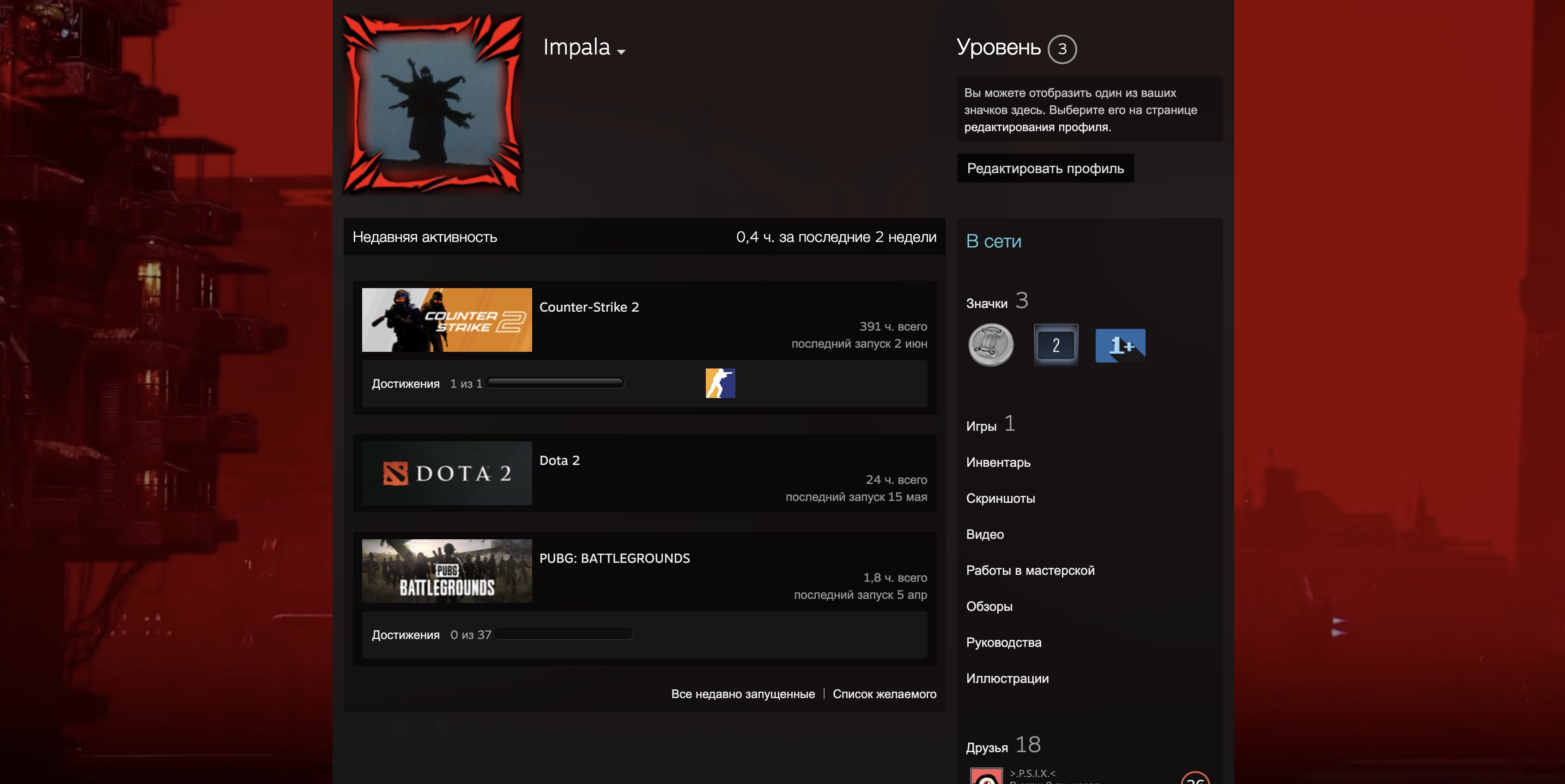The image size is (1565, 784).
Task: Click the '0 из 37' achievements count
Action: pos(471,634)
